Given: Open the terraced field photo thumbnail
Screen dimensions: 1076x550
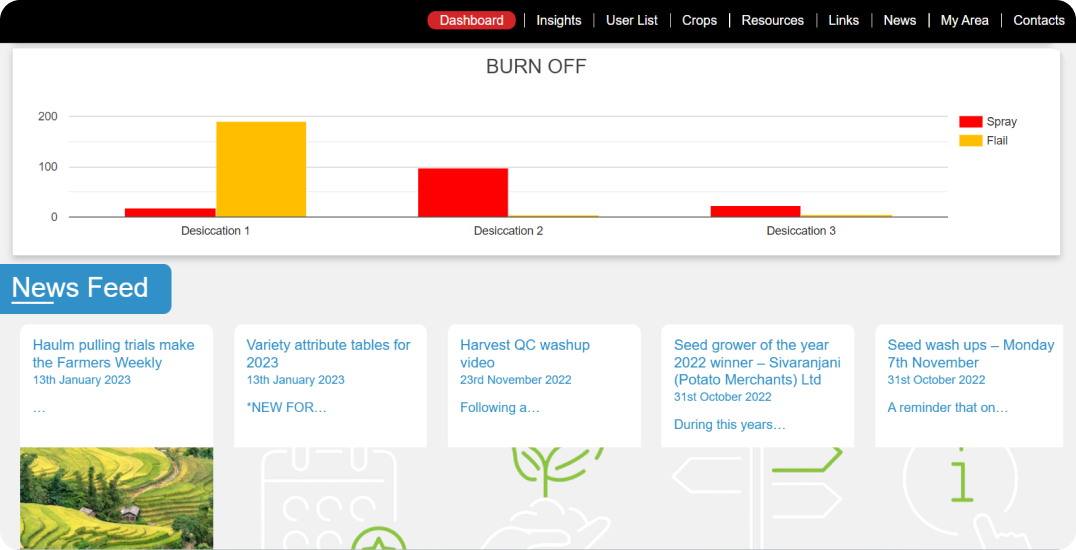Looking at the screenshot, I should pos(116,498).
